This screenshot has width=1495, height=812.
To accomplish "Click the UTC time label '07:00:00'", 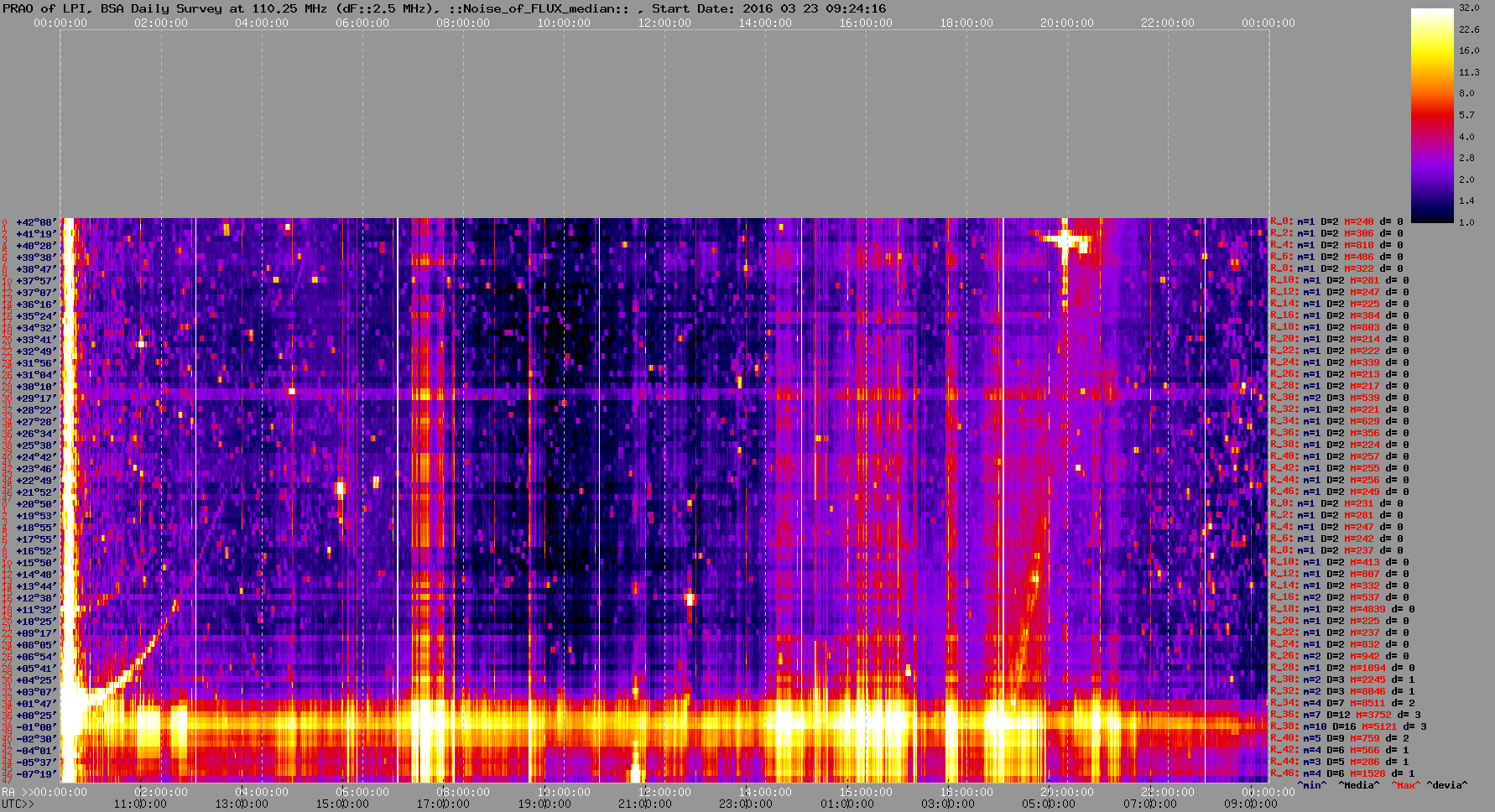I will 1149,804.
